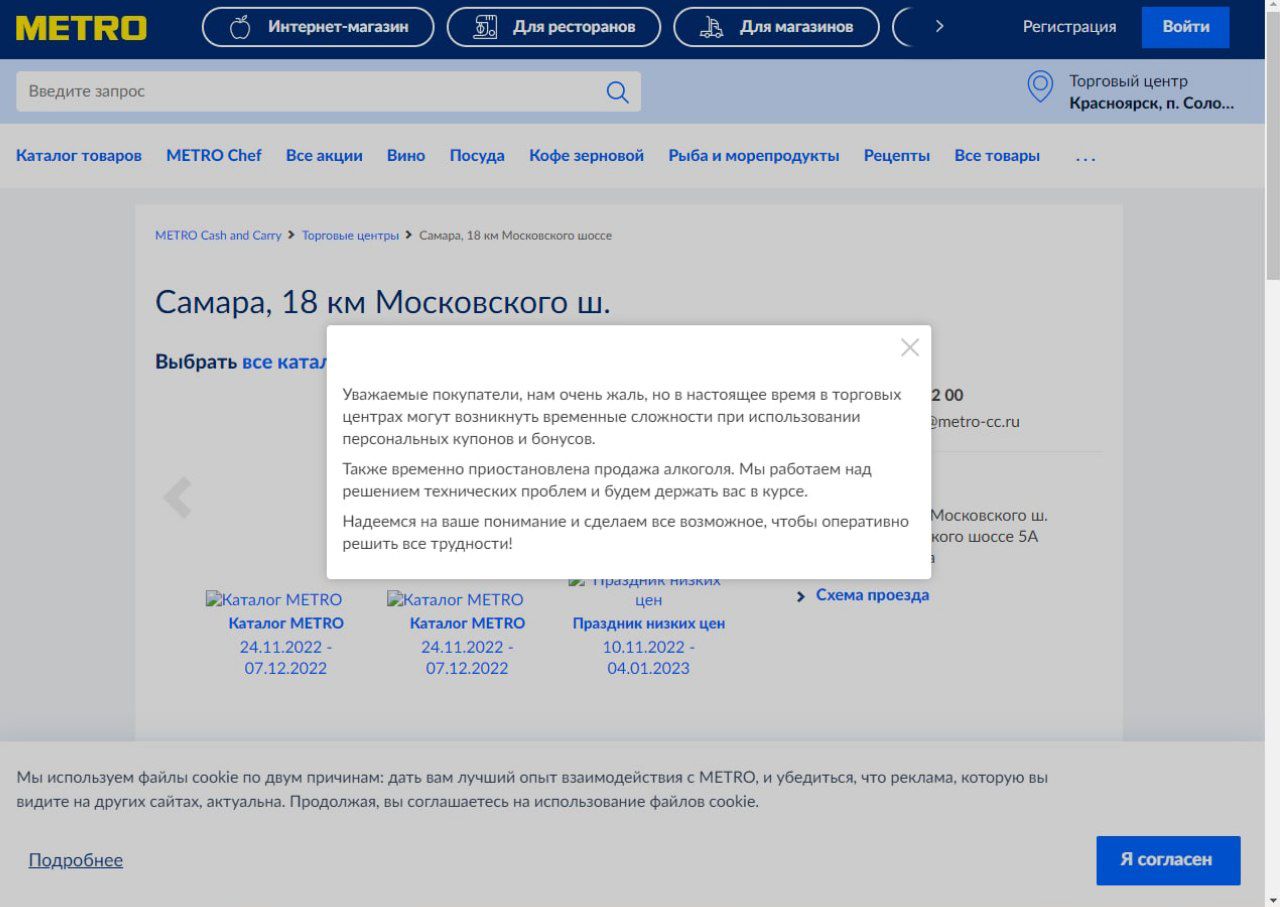This screenshot has width=1280, height=907.
Task: Click the apple icon in Интернет-магазин button
Action: tap(240, 27)
